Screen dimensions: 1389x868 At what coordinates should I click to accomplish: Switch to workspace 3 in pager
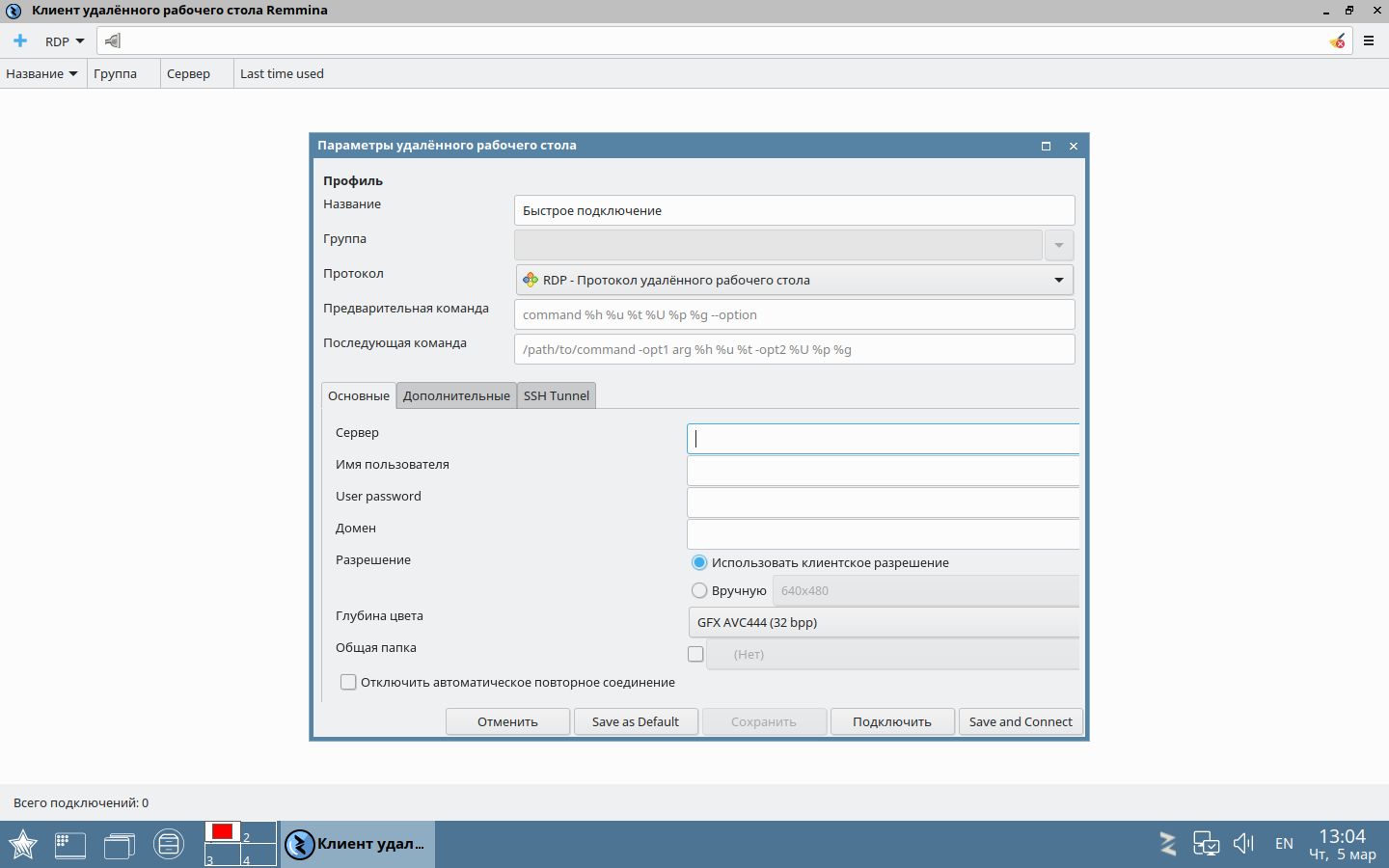click(x=223, y=855)
